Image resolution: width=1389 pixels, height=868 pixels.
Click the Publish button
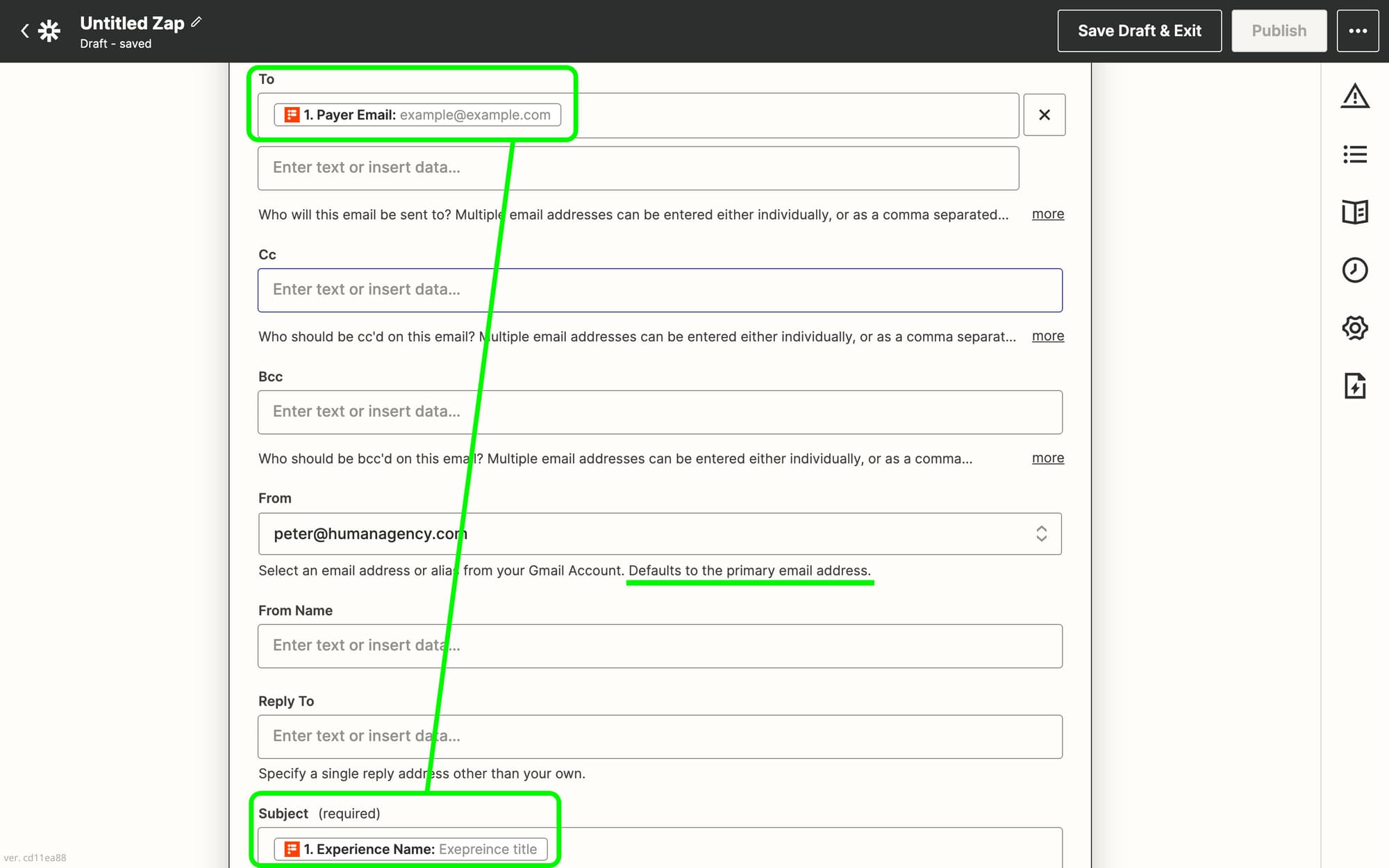1279,31
